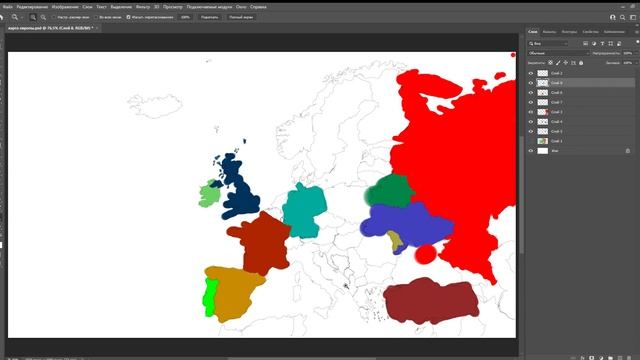Choose the zoom-out magnifier mode
The image size is (640, 360).
point(43,17)
